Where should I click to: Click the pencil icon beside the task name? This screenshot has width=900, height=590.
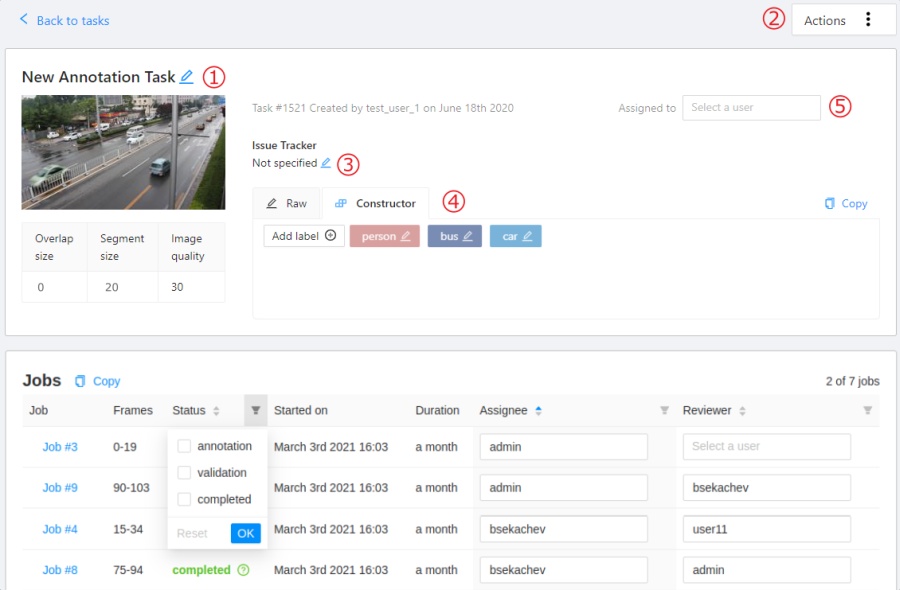(x=187, y=77)
